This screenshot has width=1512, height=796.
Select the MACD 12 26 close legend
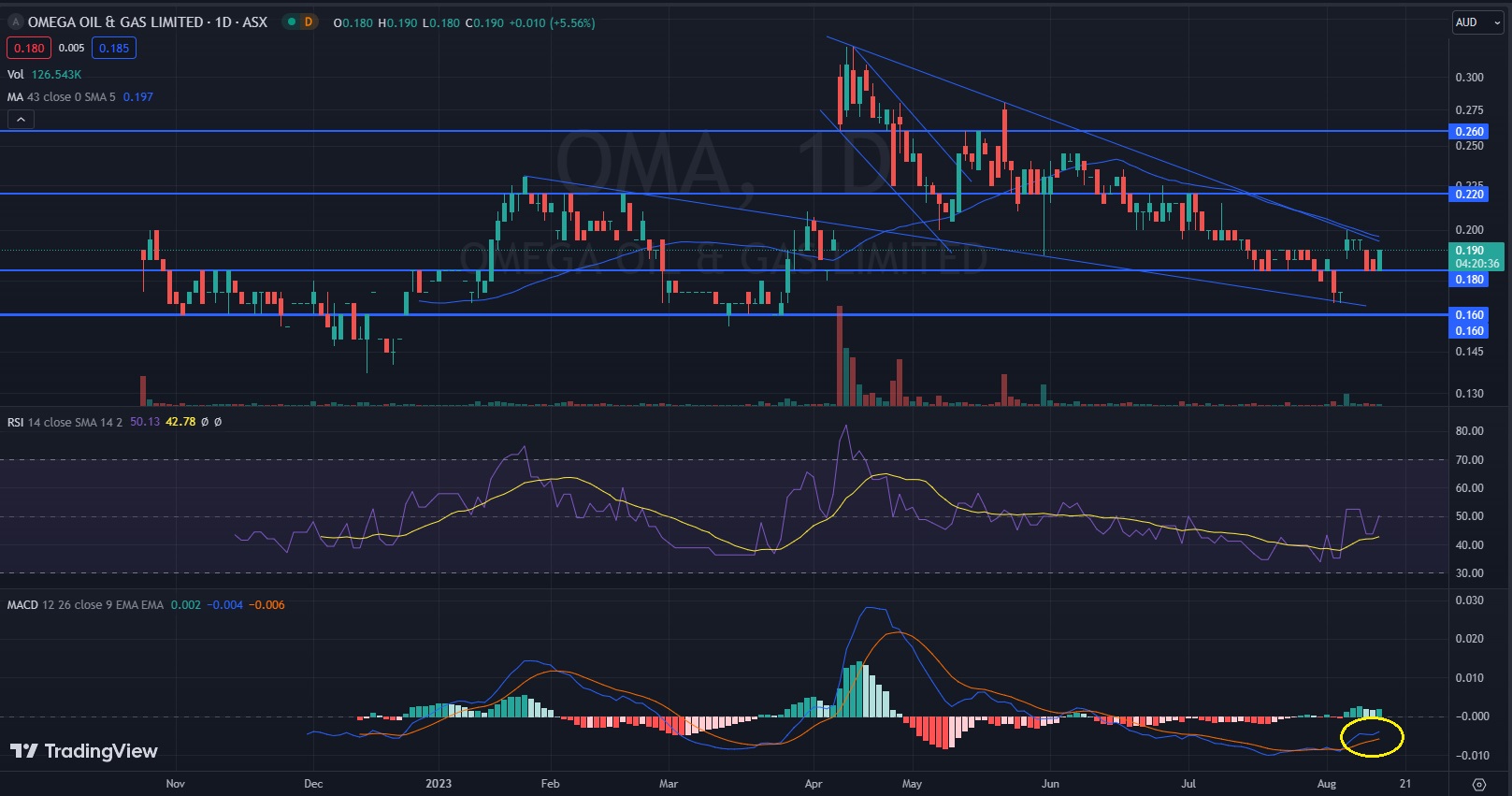click(85, 605)
